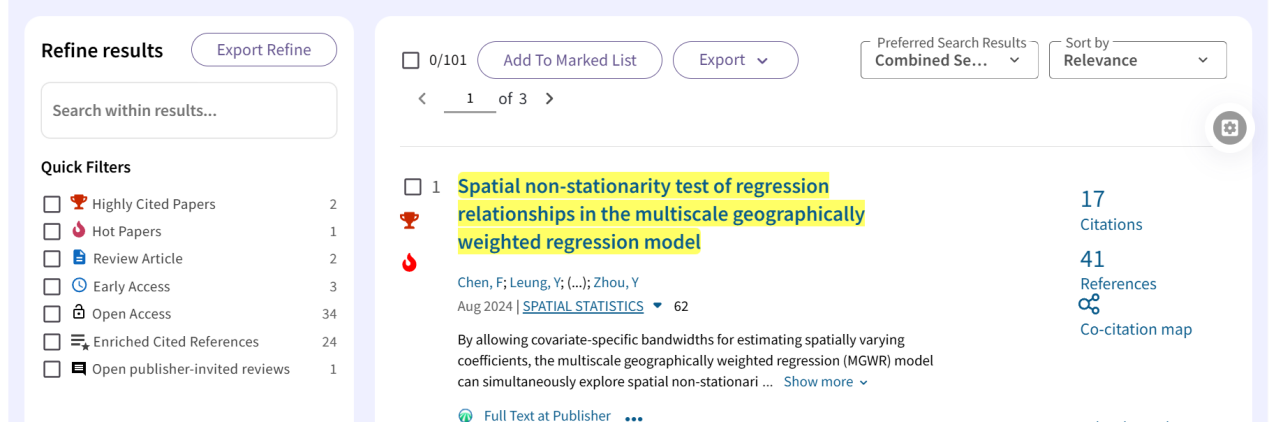Click the floating settings gear icon

pos(1229,128)
